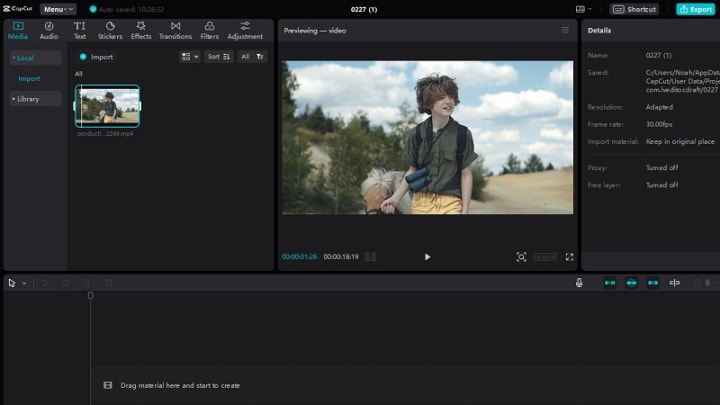This screenshot has height=405, width=720.
Task: Click the Undo icon
Action: (44, 283)
